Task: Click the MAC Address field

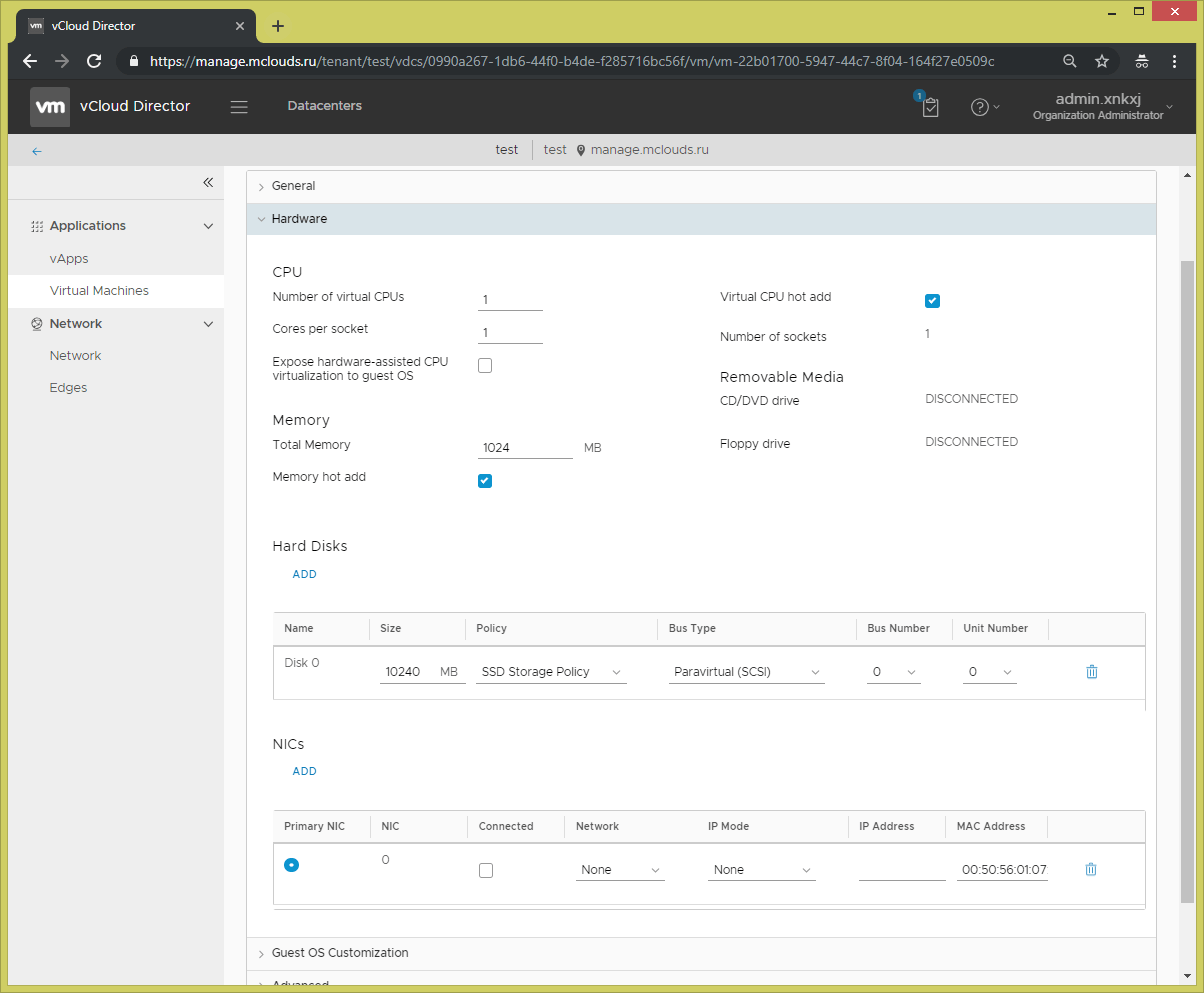Action: pyautogui.click(x=1002, y=870)
